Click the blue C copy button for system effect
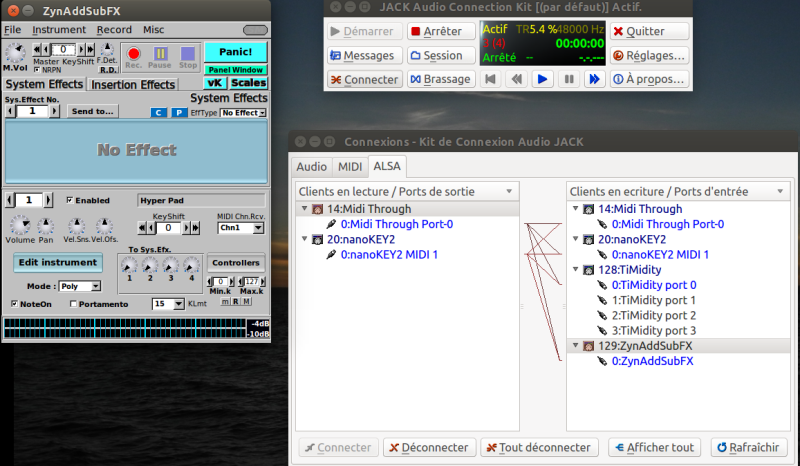This screenshot has height=466, width=800. [x=159, y=112]
